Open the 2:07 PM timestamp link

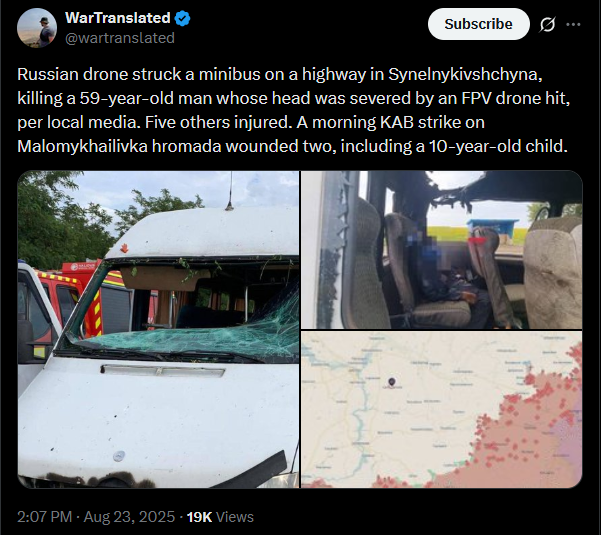(44, 517)
